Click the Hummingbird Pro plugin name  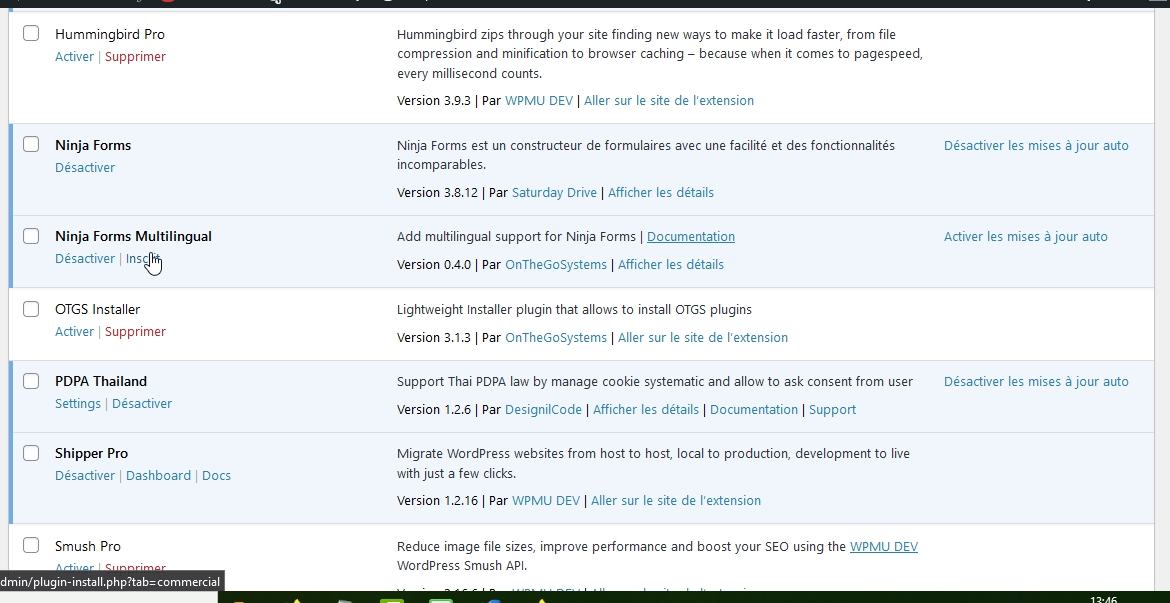[x=110, y=34]
